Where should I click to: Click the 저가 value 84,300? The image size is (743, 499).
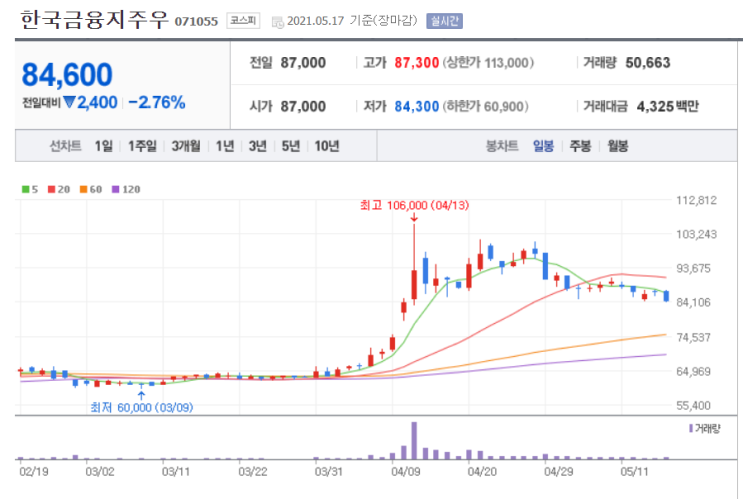click(x=417, y=106)
